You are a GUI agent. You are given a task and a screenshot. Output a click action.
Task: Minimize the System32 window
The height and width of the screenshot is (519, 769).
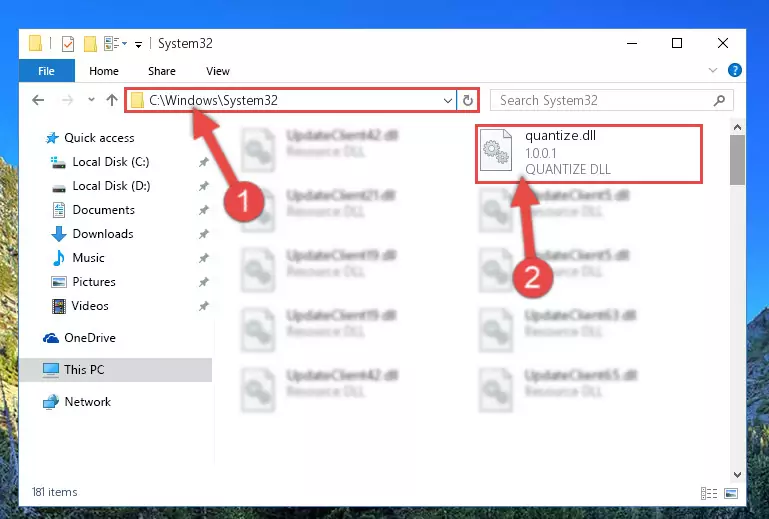[632, 44]
